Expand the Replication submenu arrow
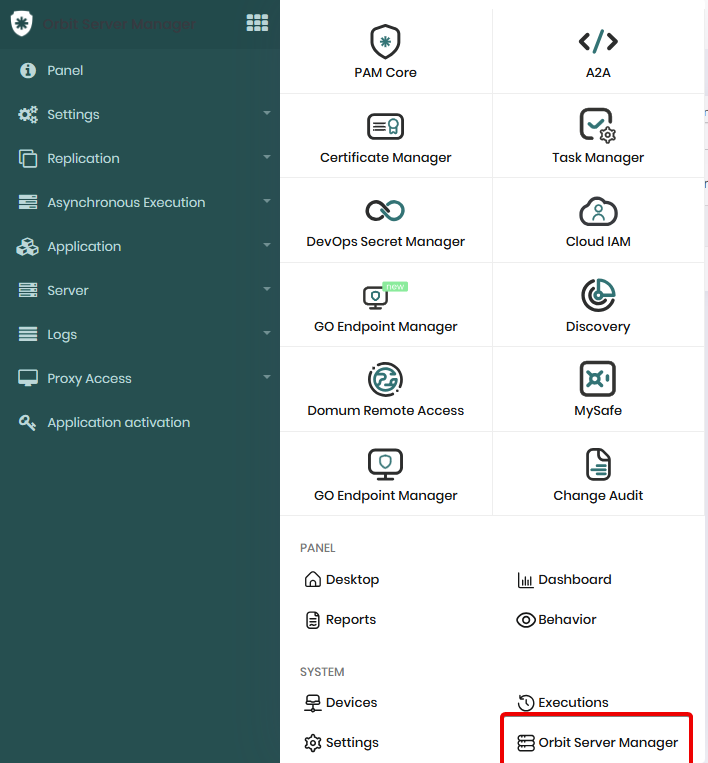The image size is (708, 763). coord(267,157)
